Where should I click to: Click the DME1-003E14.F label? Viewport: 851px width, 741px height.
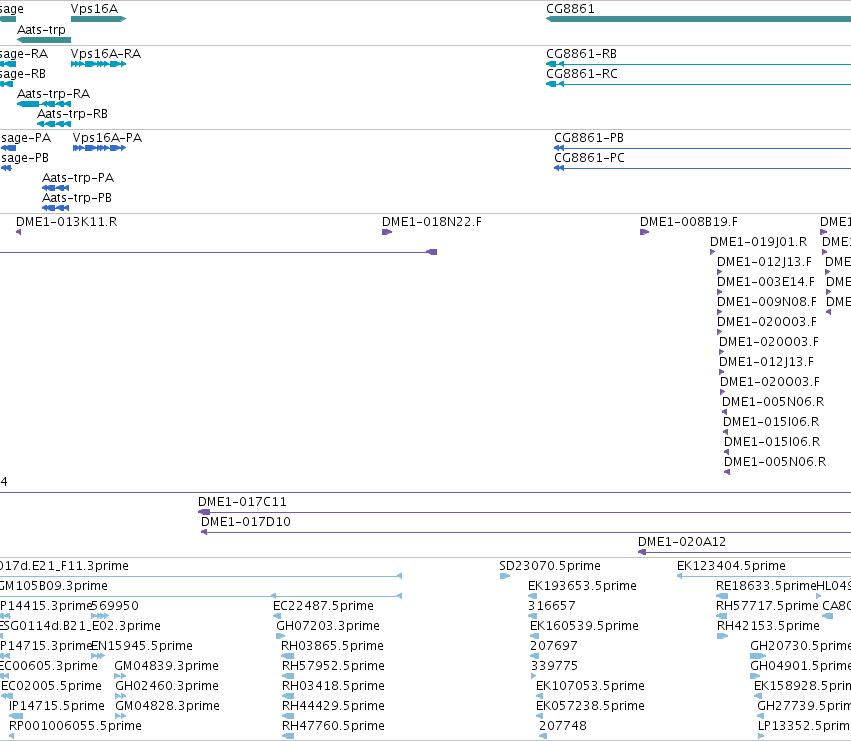point(766,282)
